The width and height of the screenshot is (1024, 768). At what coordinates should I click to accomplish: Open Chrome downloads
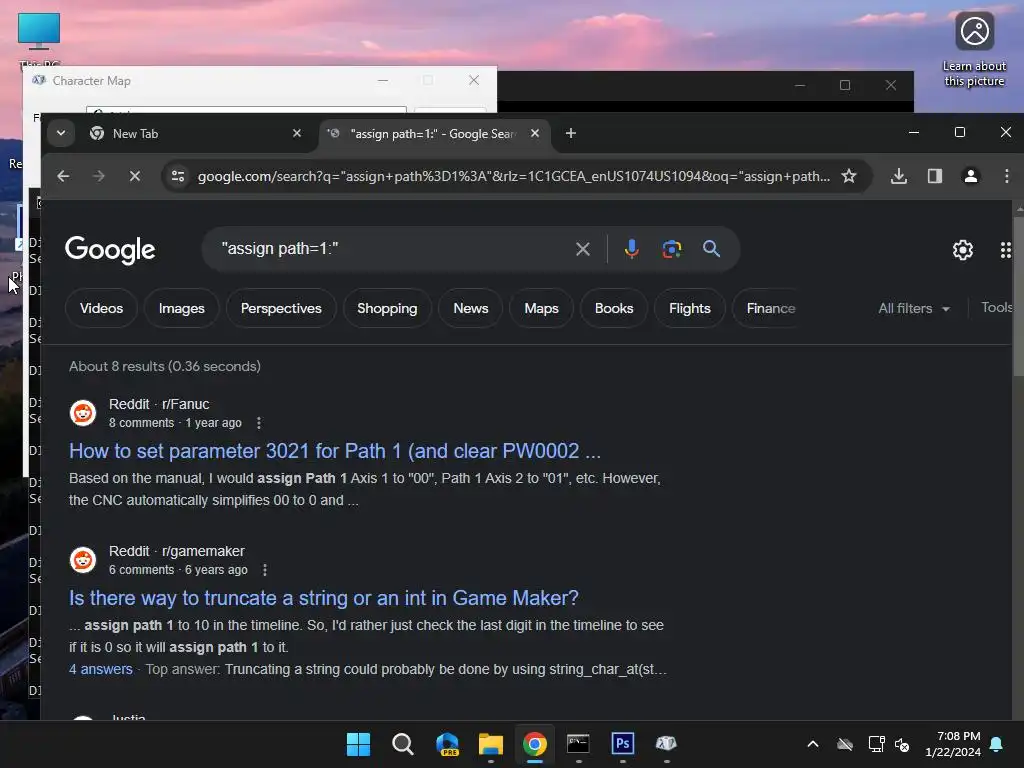pos(899,176)
